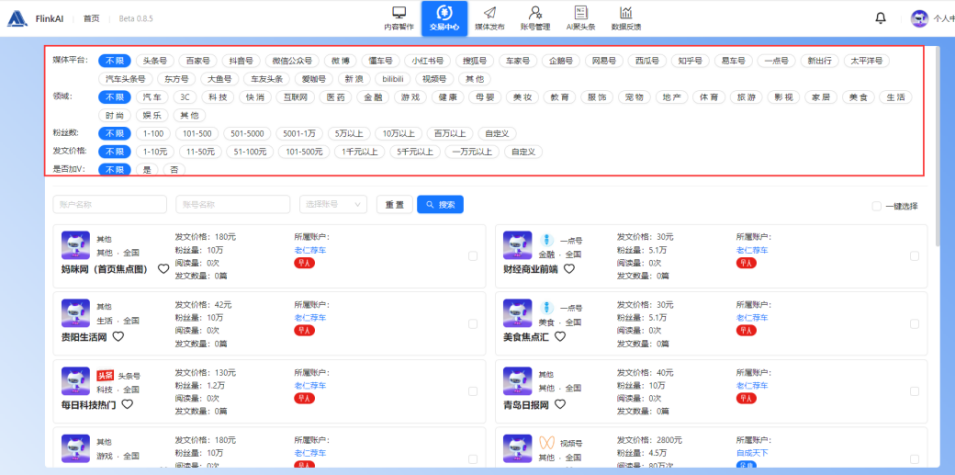Open the 数据反馈 chart icon tab
The image size is (955, 475).
click(x=626, y=18)
